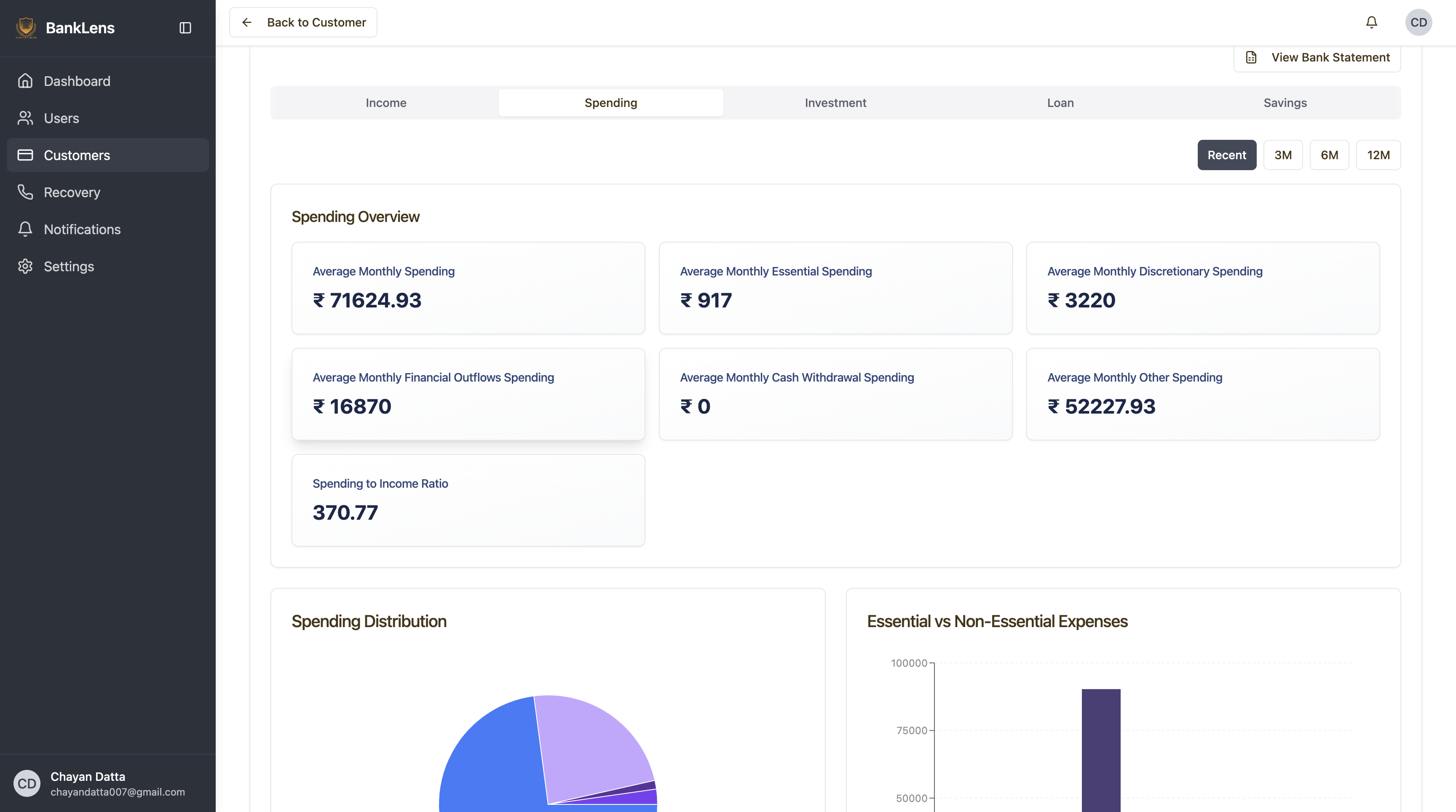Open Notifications from the sidebar bell icon

pos(25,229)
